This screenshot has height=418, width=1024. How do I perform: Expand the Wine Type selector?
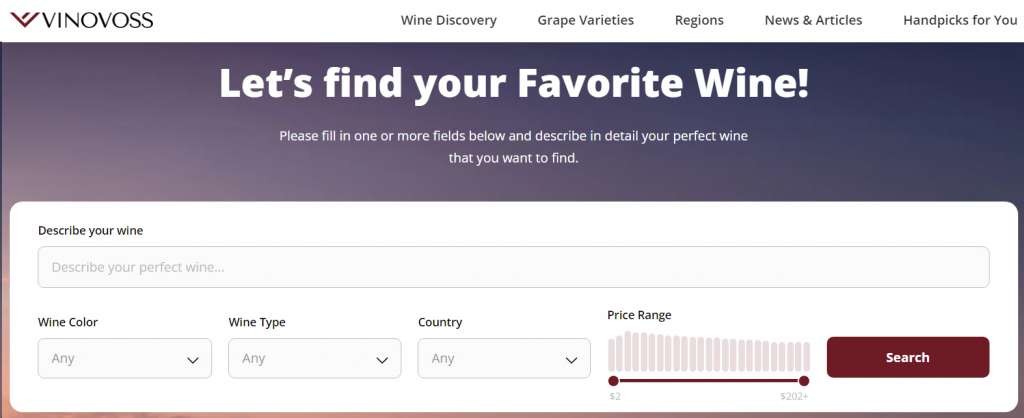(314, 358)
